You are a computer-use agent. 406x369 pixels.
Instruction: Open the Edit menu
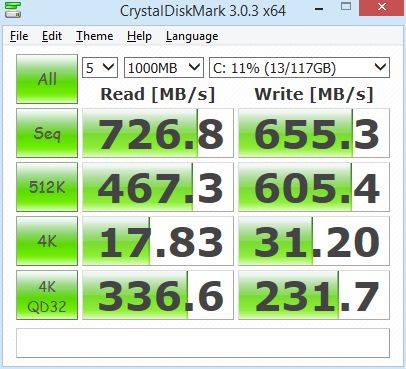click(x=52, y=36)
